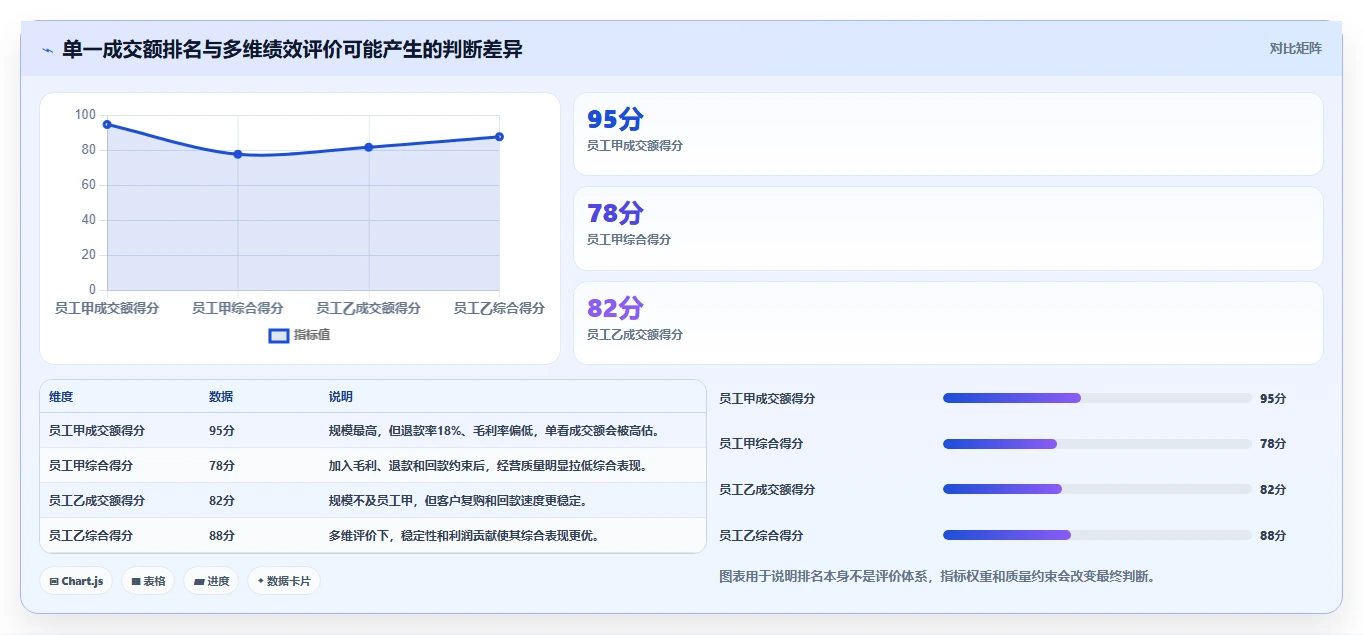Click the progress bar for 员工乙综合得分
This screenshot has width=1363, height=635.
coord(1097,535)
